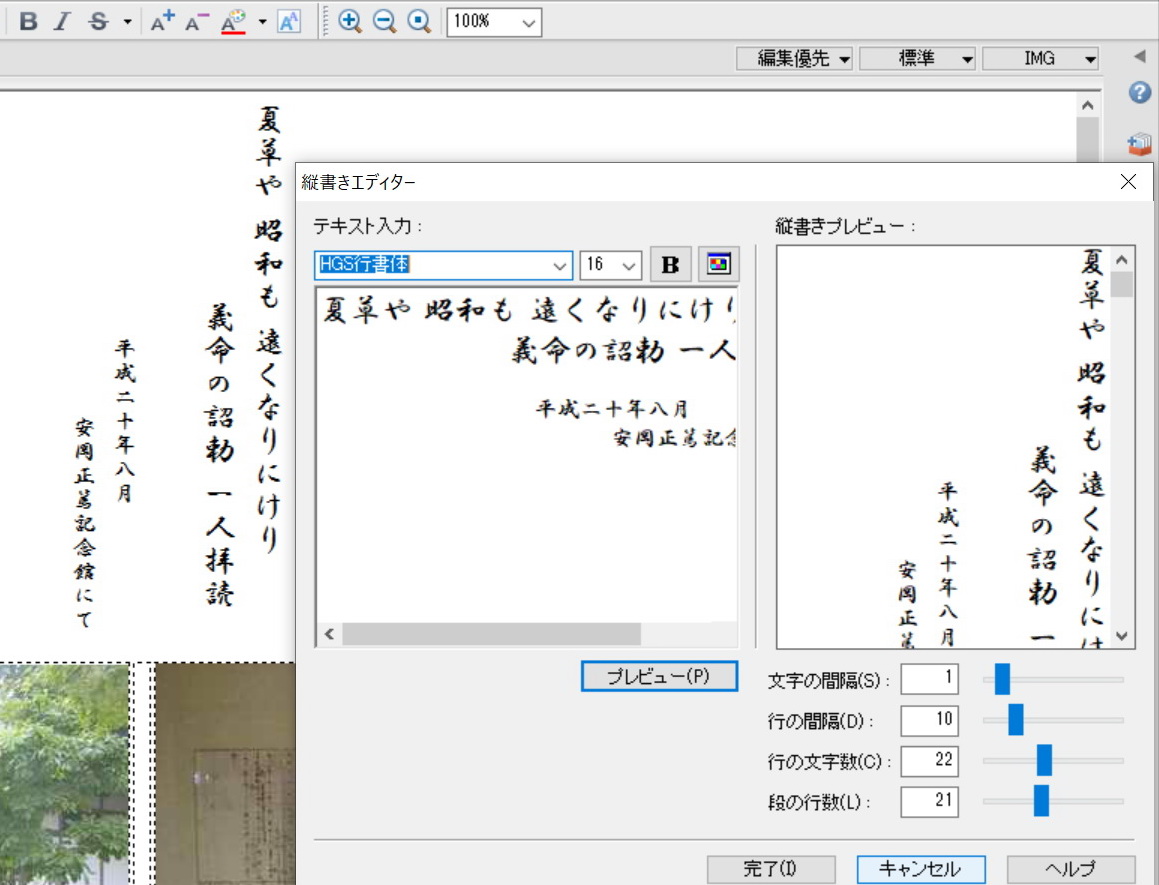
Task: Click the キャンセル button
Action: (921, 868)
